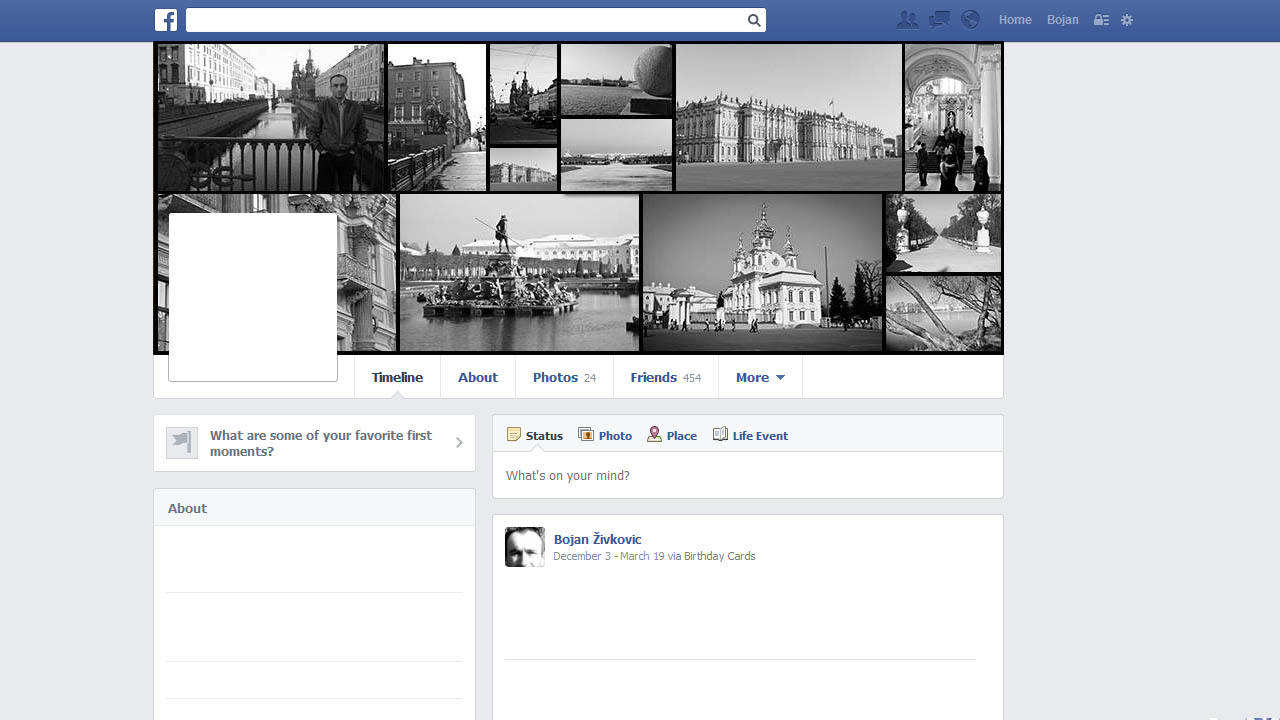
Task: Choose the Place option in composer
Action: (x=672, y=435)
